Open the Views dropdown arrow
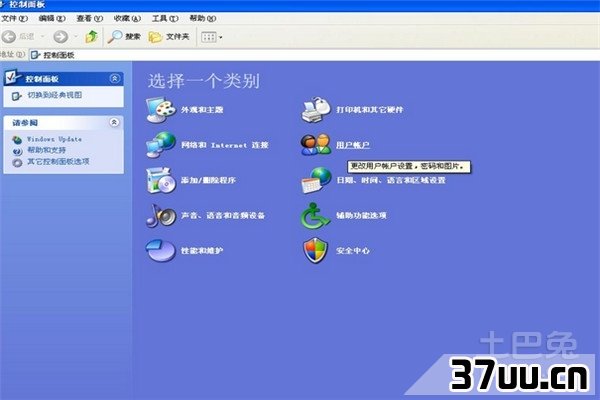This screenshot has height=400, width=600. [220, 38]
